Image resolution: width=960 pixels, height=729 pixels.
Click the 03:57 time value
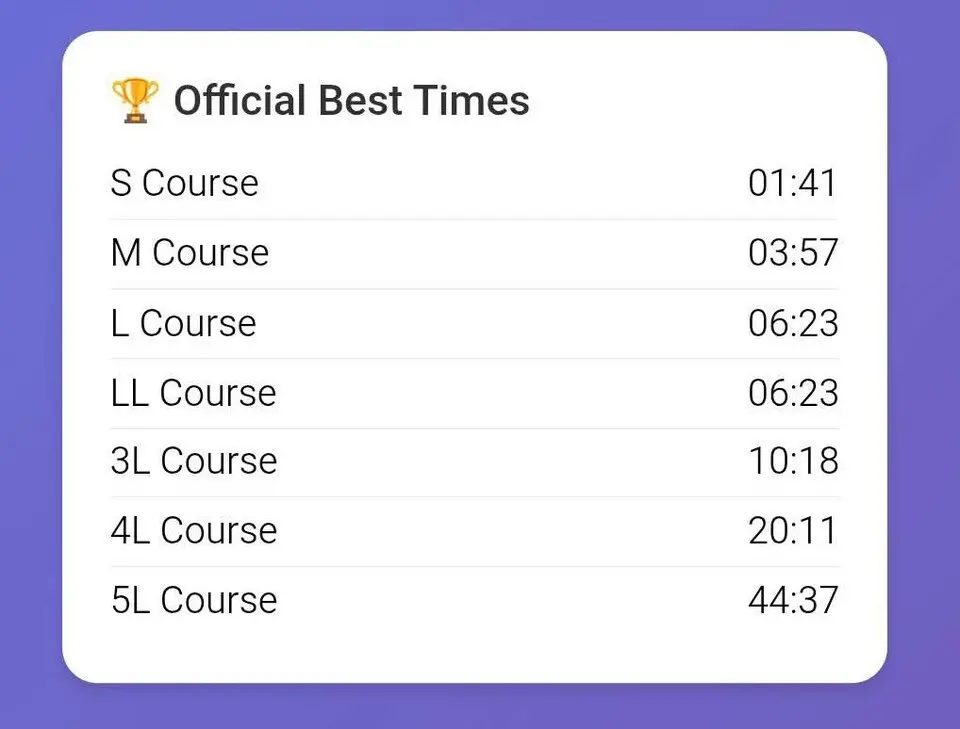pos(792,253)
